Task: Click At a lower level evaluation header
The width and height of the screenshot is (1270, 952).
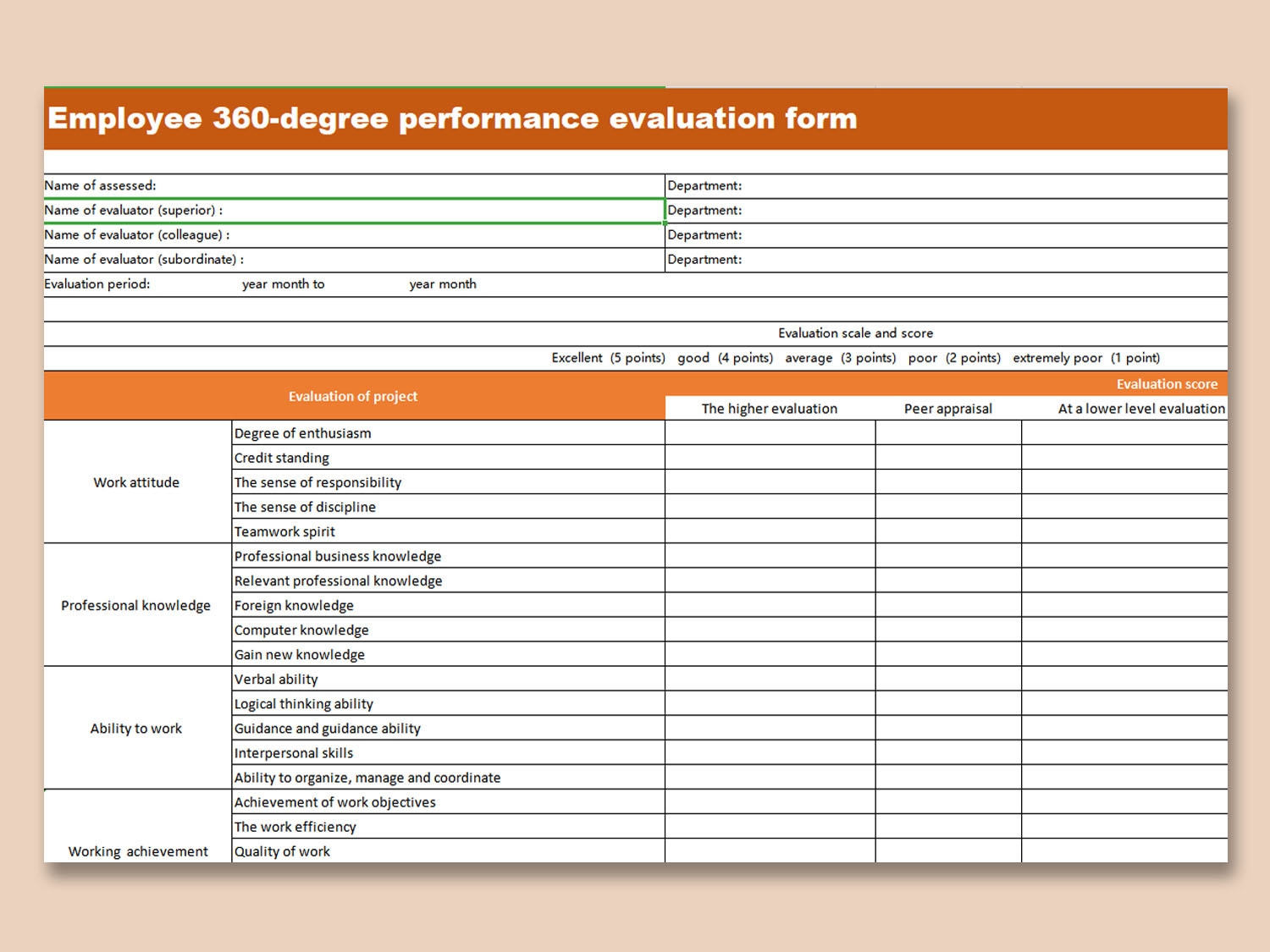Action: pos(1139,408)
